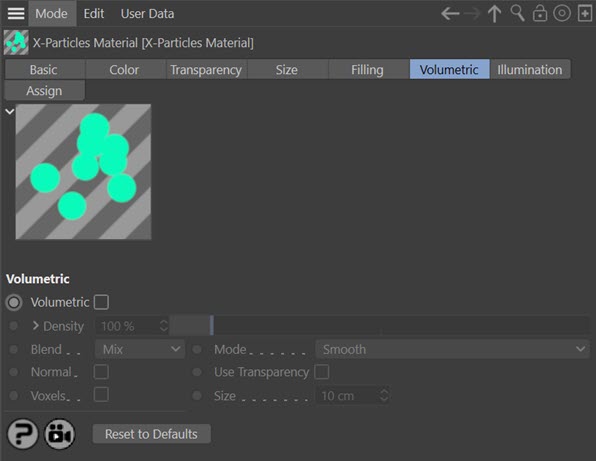This screenshot has width=596, height=461.
Task: Open the Edit menu
Action: [94, 14]
